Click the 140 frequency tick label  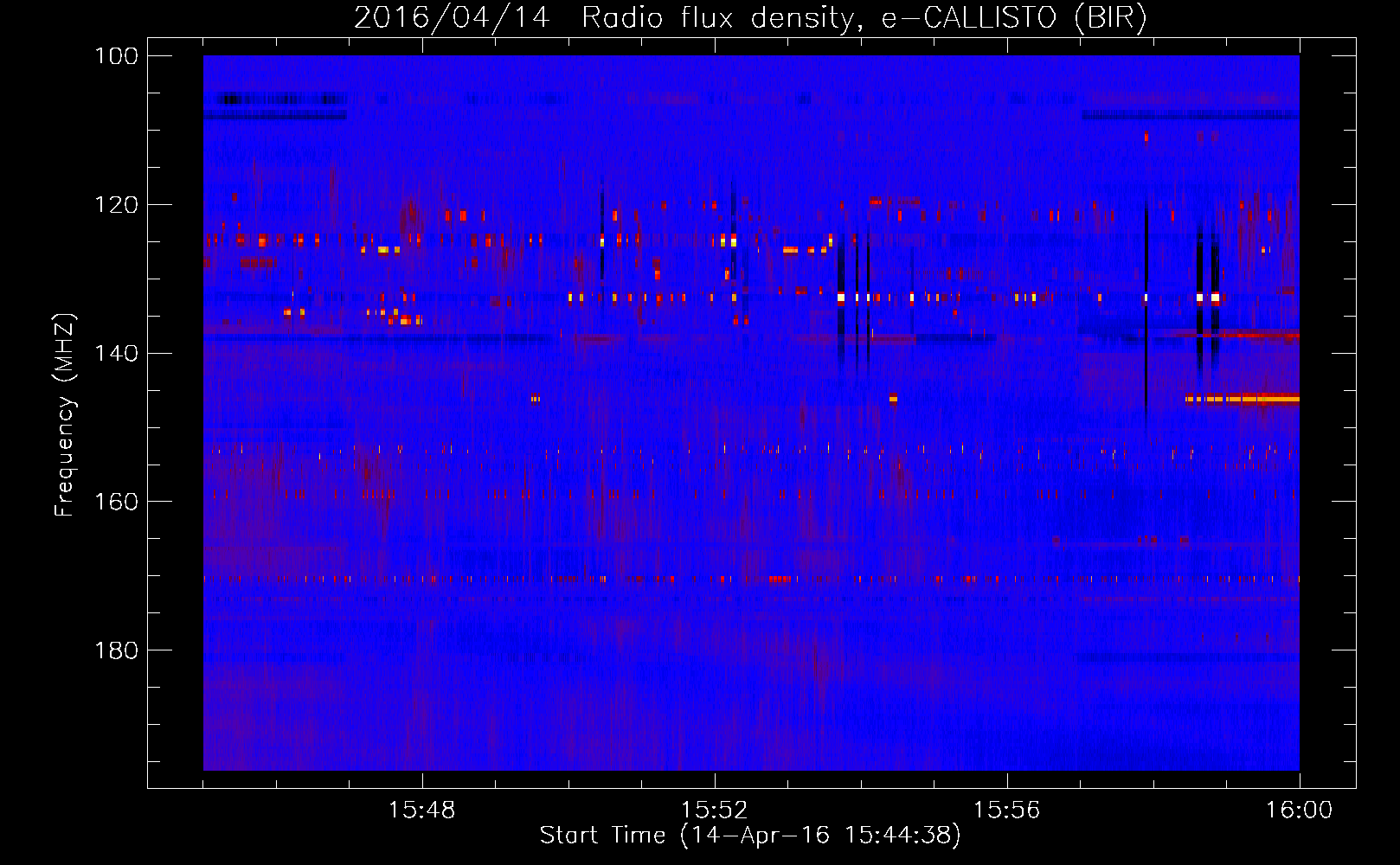coord(117,353)
